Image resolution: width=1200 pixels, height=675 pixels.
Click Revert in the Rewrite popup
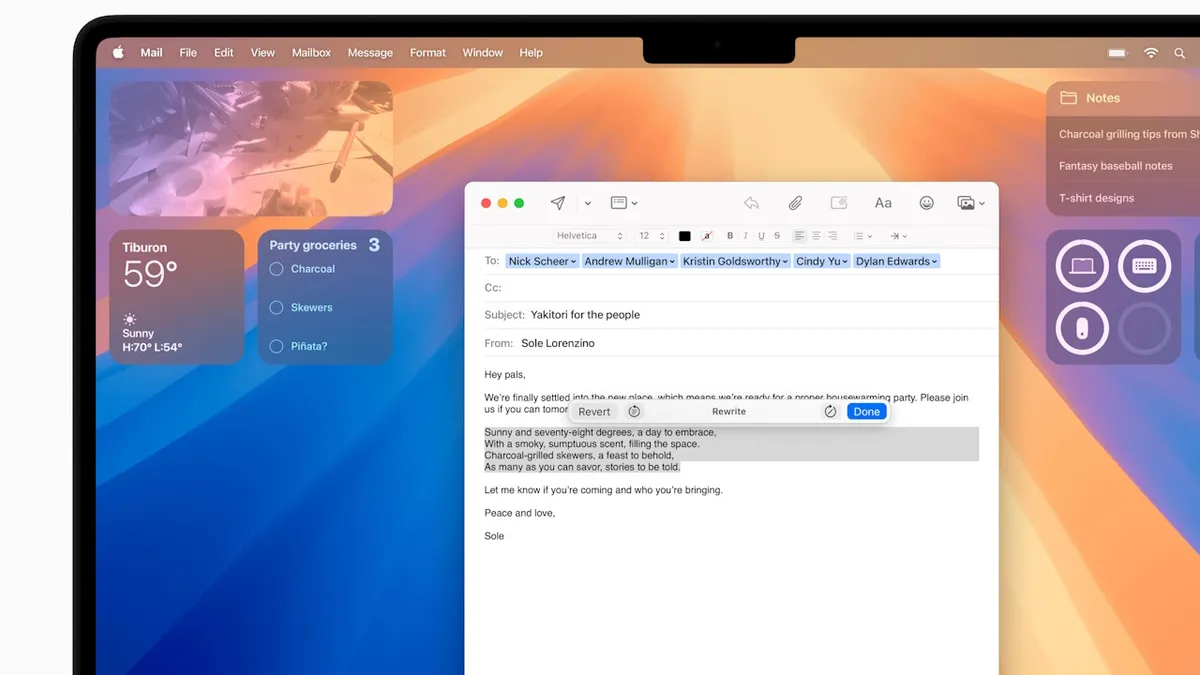coord(594,412)
